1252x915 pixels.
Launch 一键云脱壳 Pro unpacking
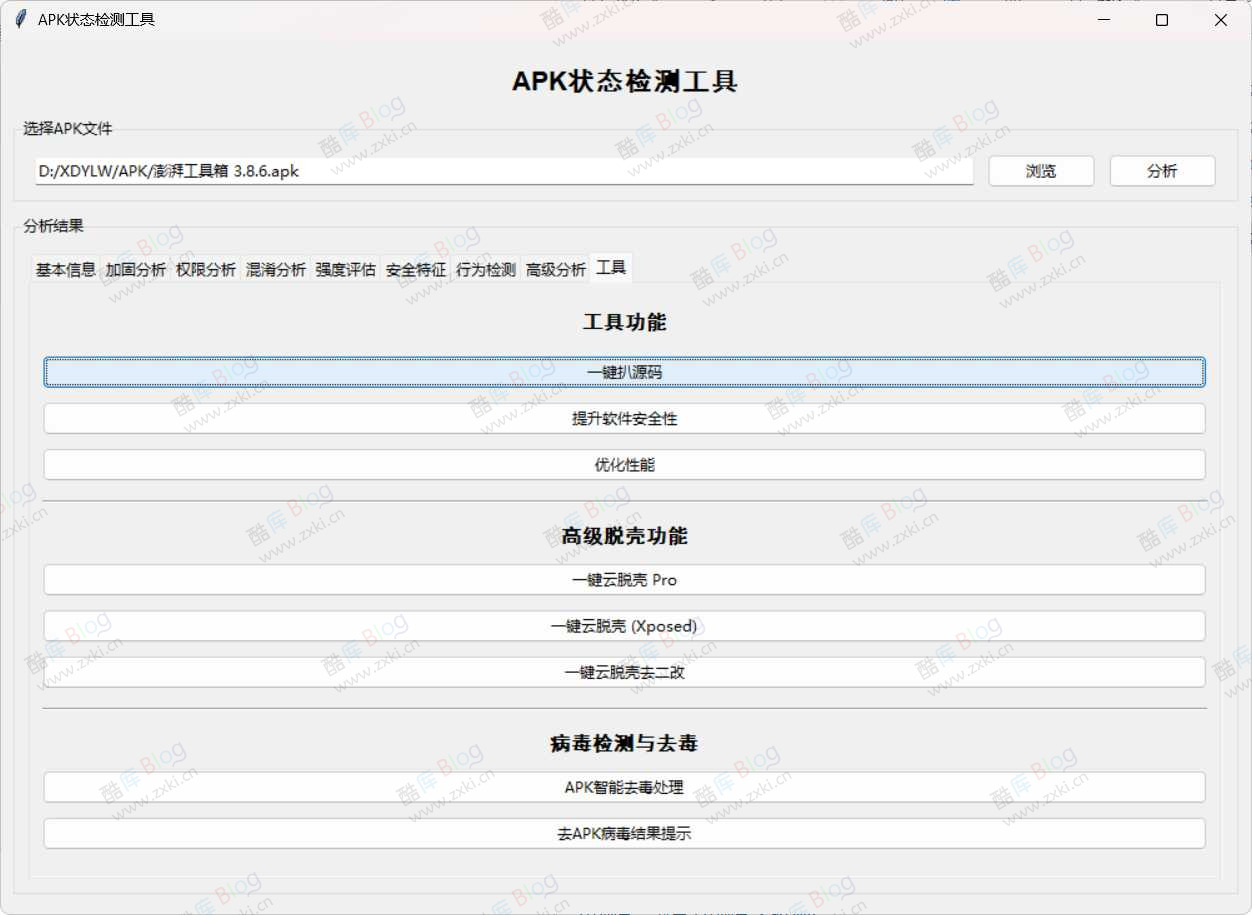click(624, 579)
